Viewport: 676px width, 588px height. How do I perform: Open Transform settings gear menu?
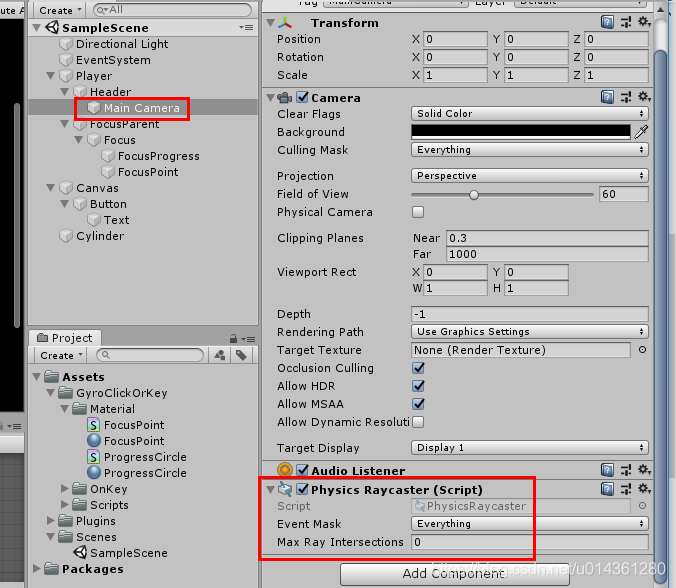coord(644,22)
